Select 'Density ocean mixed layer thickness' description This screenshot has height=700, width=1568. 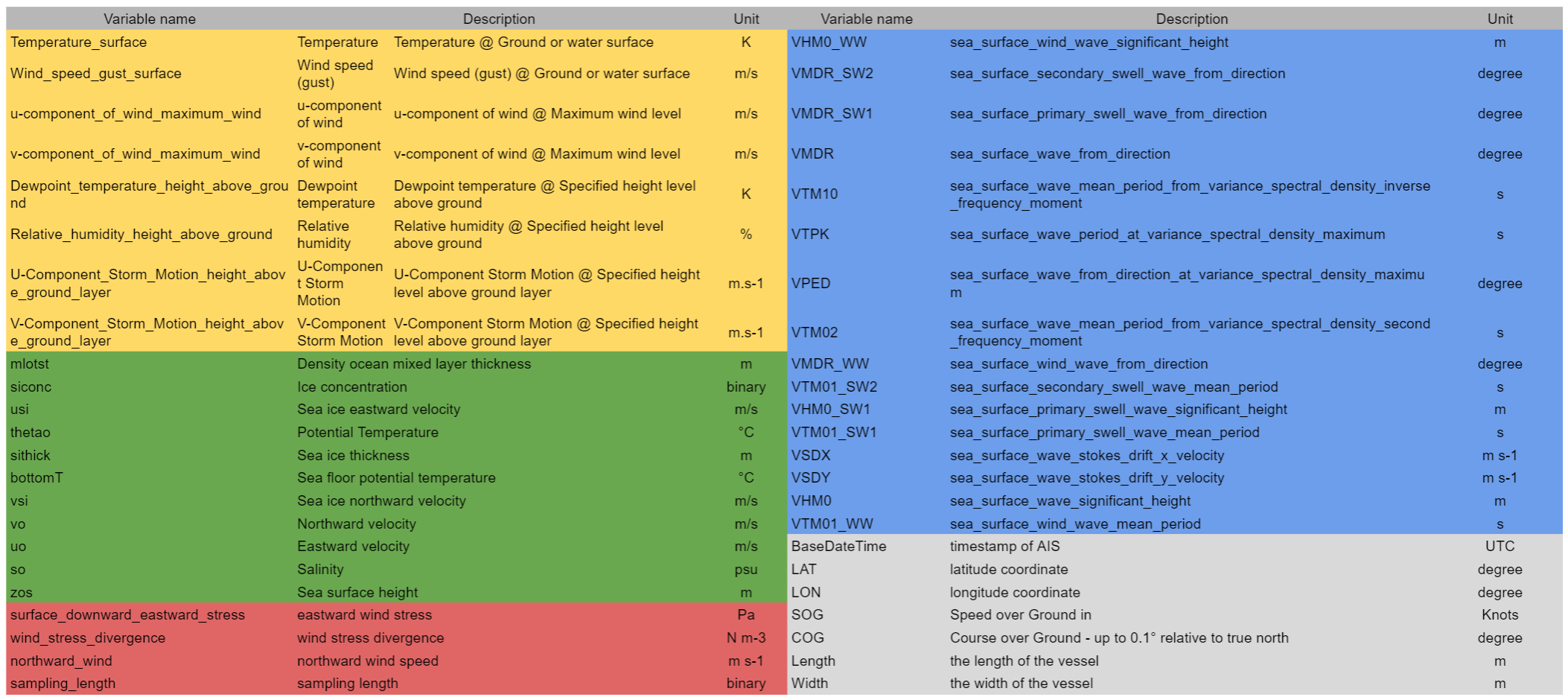(414, 364)
